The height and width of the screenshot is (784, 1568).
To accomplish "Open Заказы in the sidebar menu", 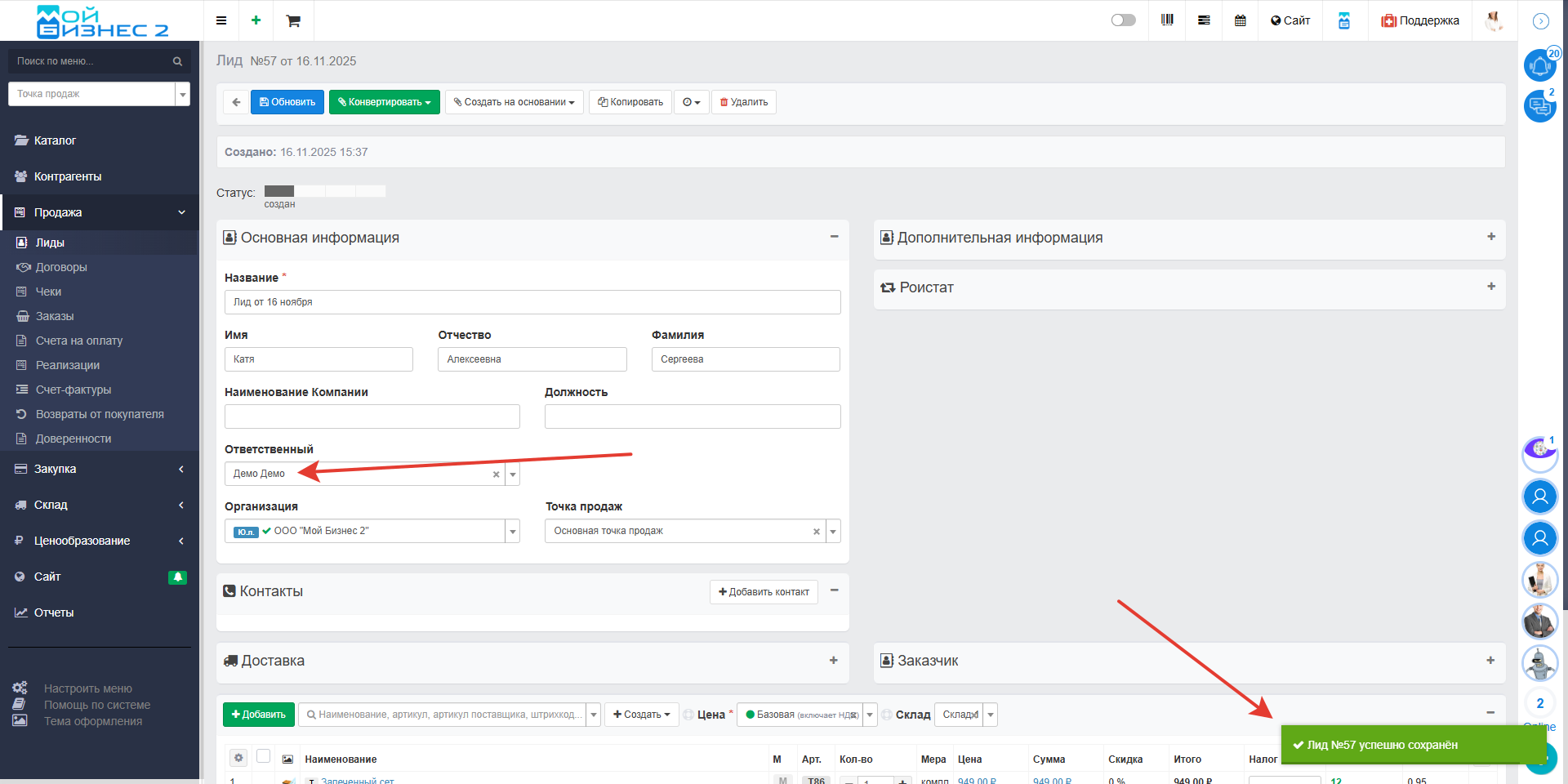I will [x=55, y=316].
